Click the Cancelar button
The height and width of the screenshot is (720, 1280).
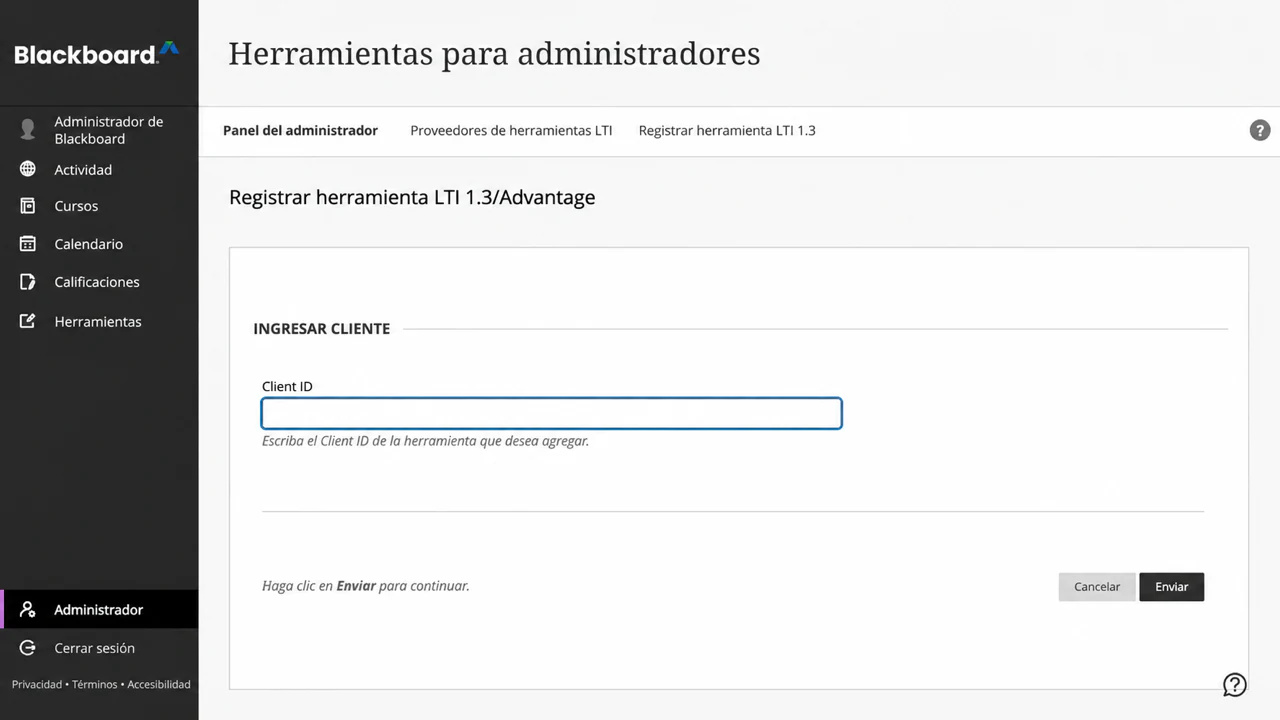tap(1097, 587)
